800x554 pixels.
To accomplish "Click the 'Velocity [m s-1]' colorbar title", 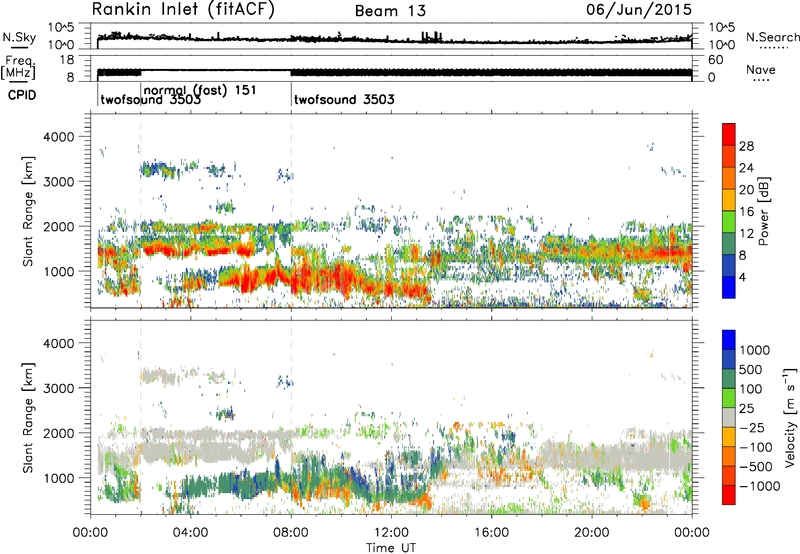I will (790, 417).
